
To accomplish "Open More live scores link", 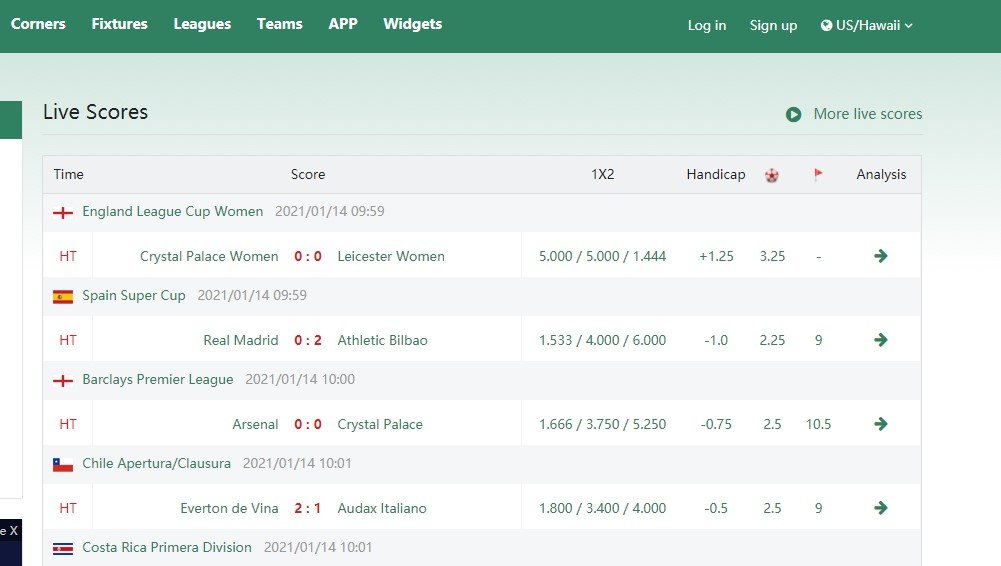I will click(868, 114).
